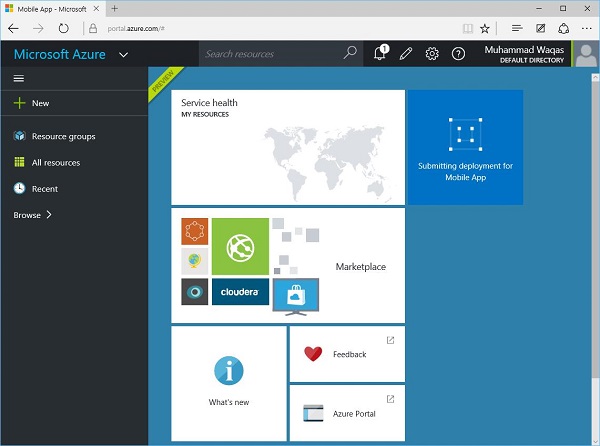Click the Cloudera tile

click(x=240, y=292)
